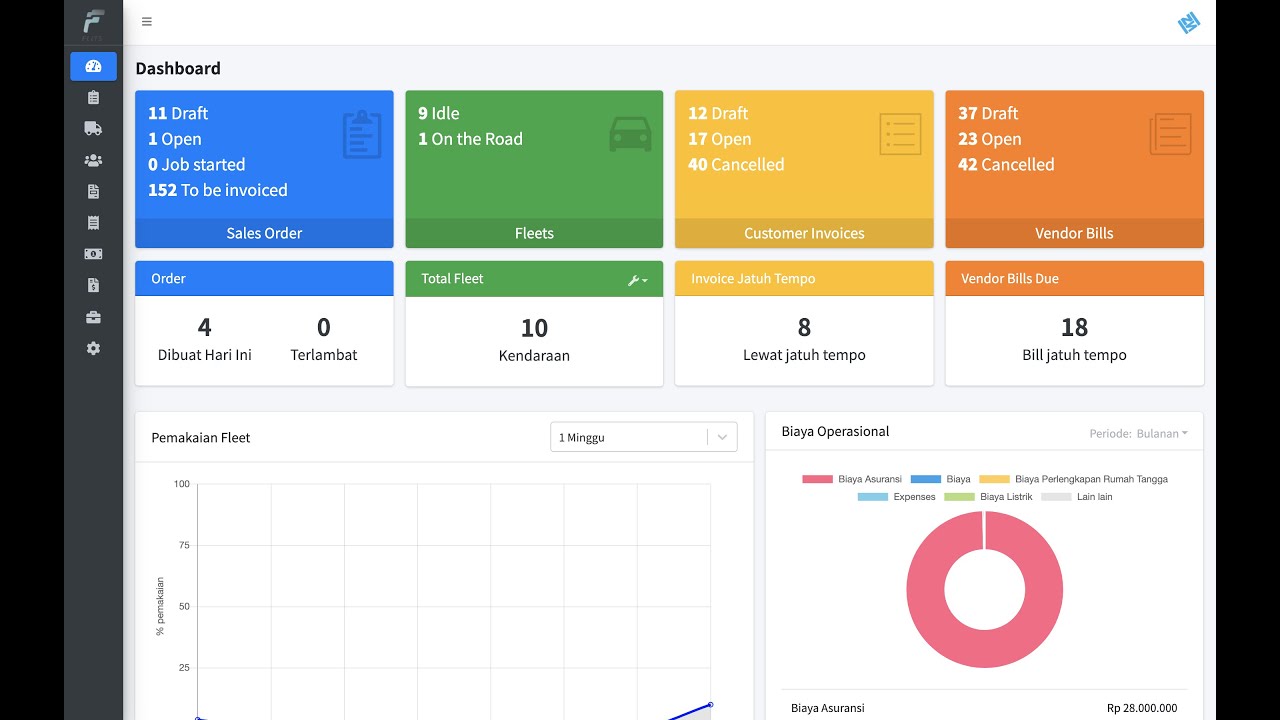Toggle the Biaya Perlengkapan Rumah Tangga legend swatch

[x=994, y=479]
